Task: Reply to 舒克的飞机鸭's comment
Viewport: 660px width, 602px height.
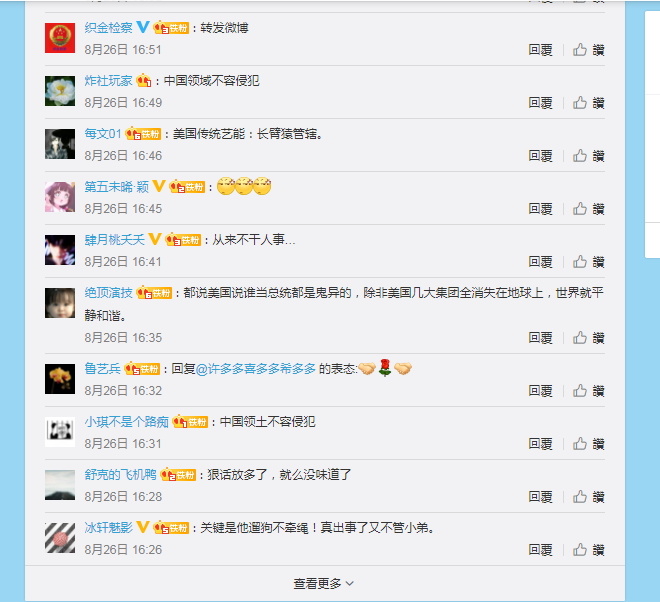Action: click(540, 497)
